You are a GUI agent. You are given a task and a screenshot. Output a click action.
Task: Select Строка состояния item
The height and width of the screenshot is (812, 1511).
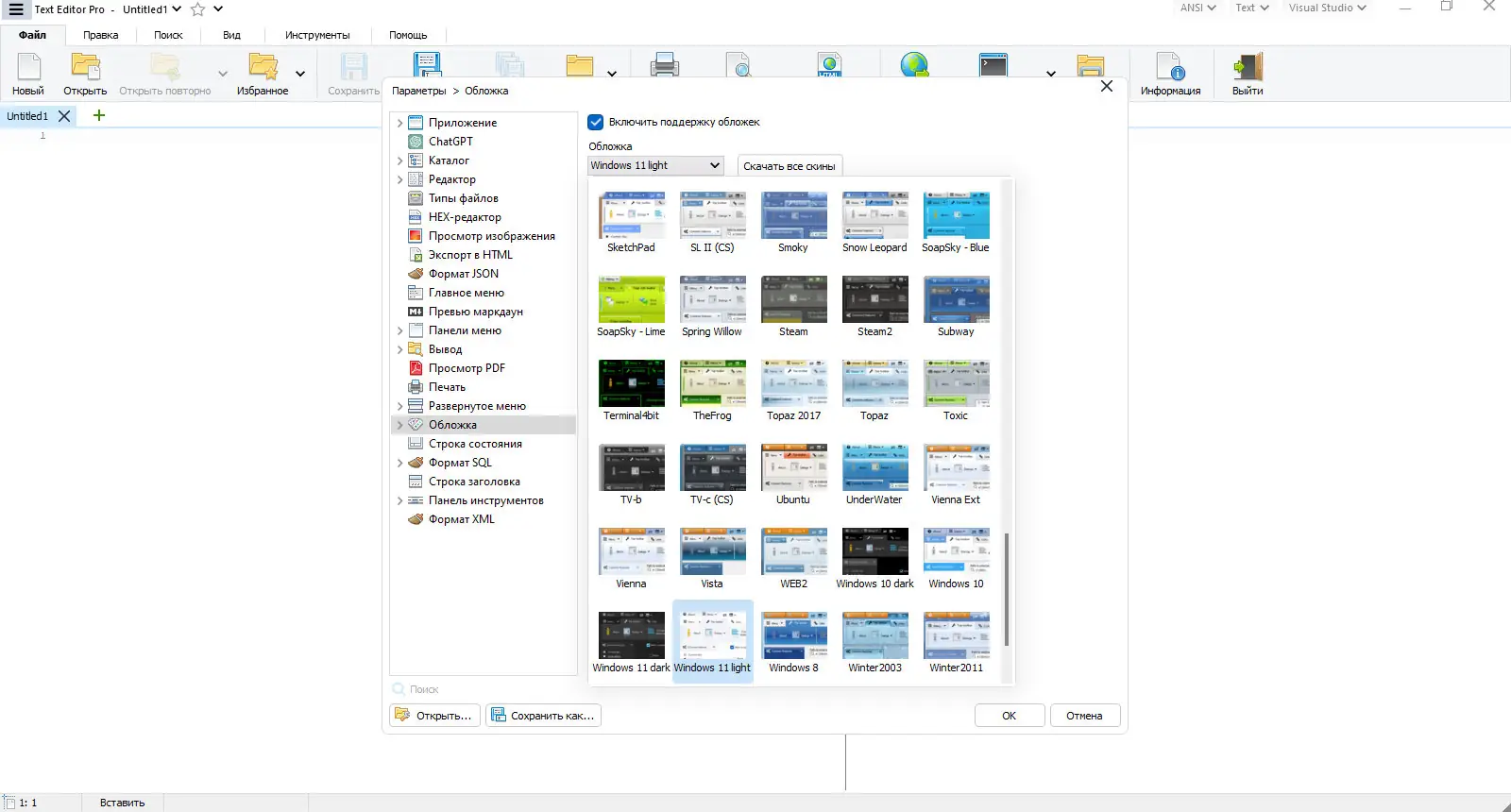[x=475, y=444]
